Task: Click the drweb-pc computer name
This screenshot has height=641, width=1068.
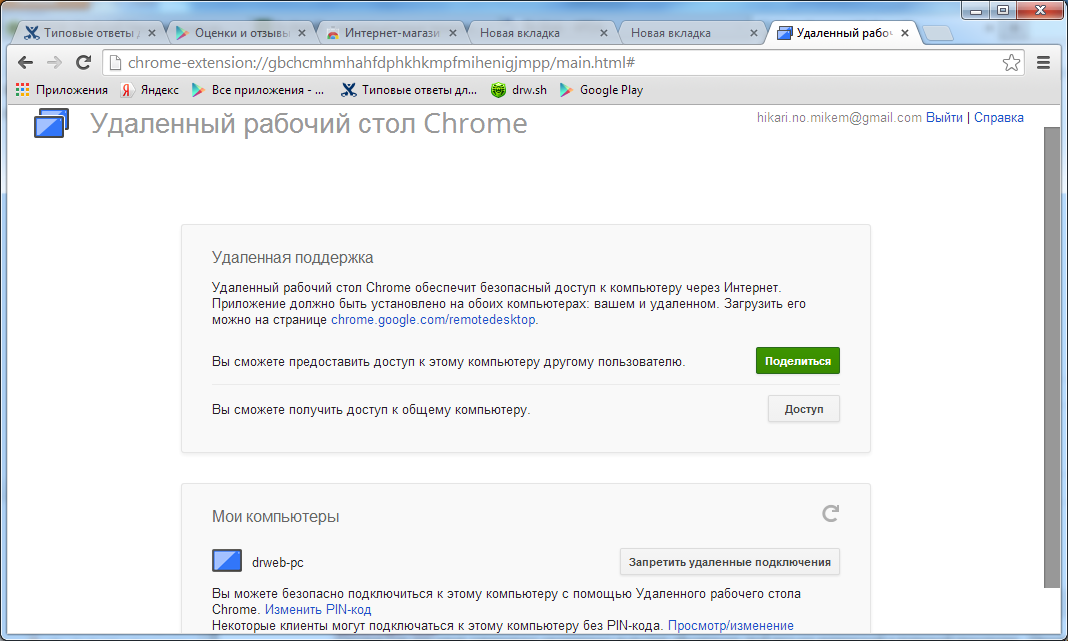Action: coord(278,563)
